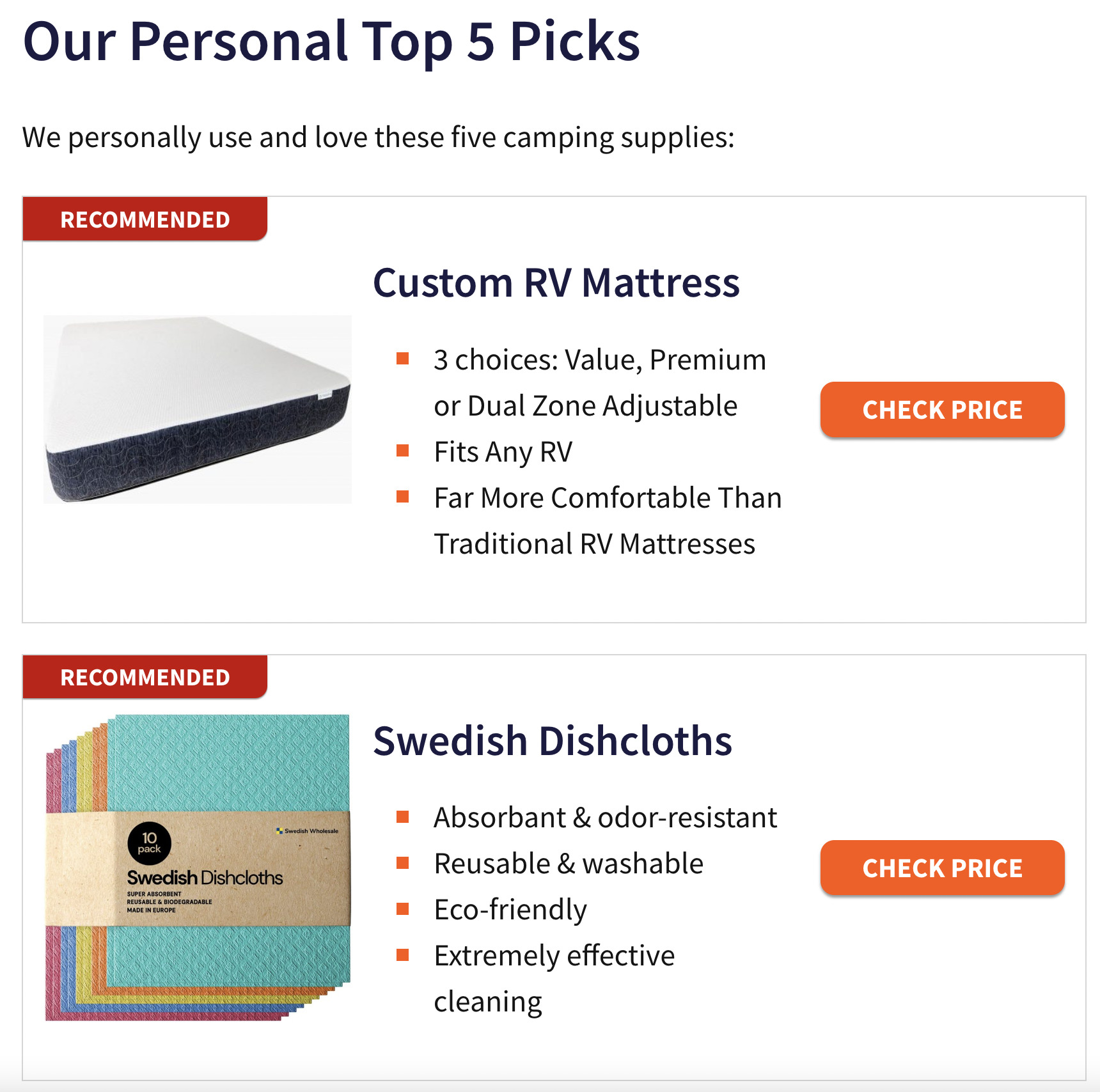
Task: Click the RECOMMENDED badge on the dishcloths card
Action: (144, 676)
